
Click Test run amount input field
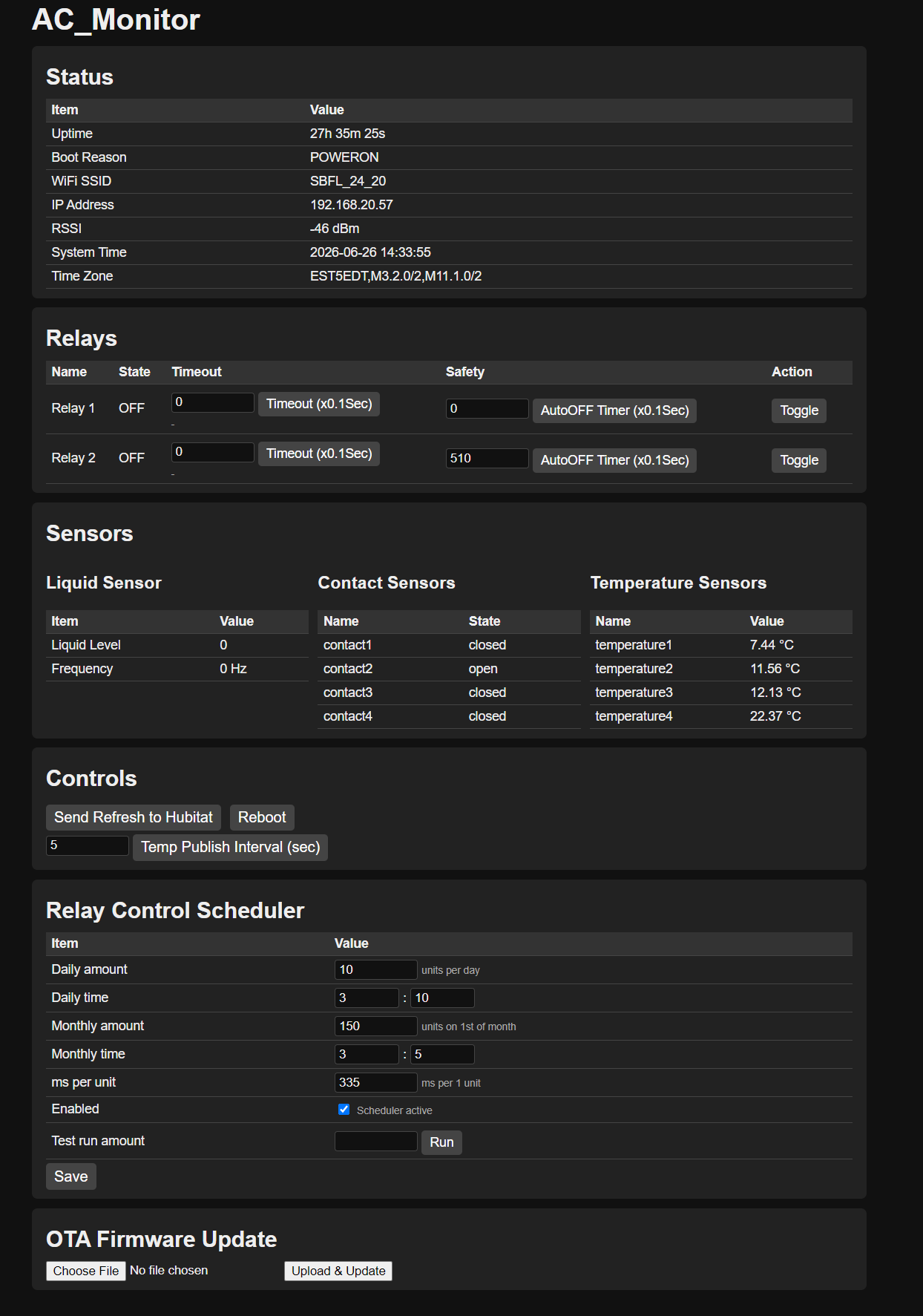coord(376,1141)
